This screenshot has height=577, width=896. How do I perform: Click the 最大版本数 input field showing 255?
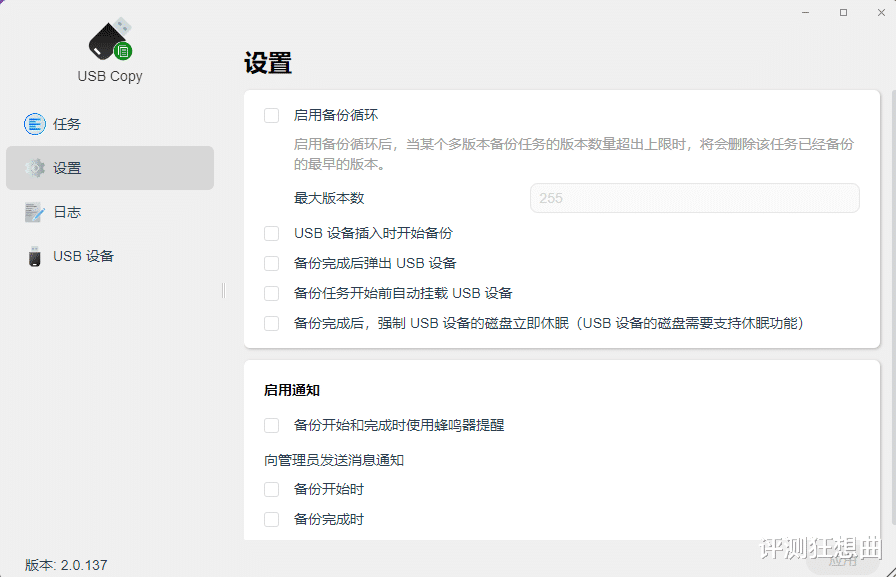click(x=694, y=198)
